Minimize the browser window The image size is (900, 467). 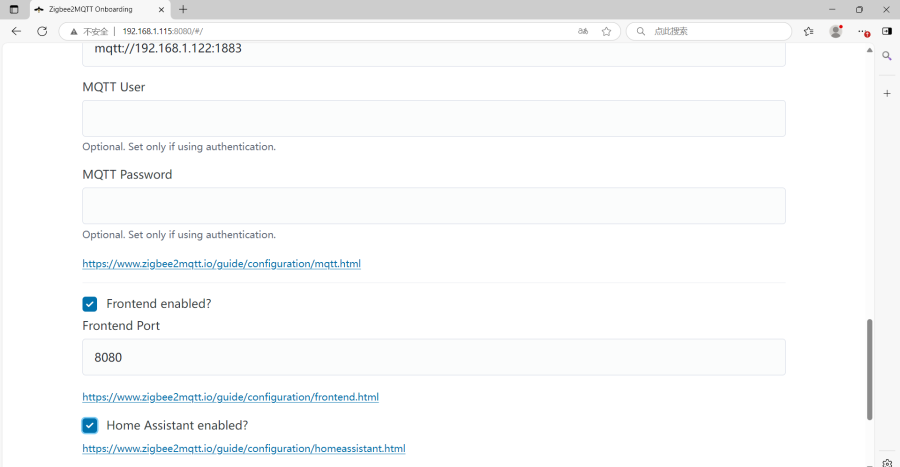pos(832,9)
